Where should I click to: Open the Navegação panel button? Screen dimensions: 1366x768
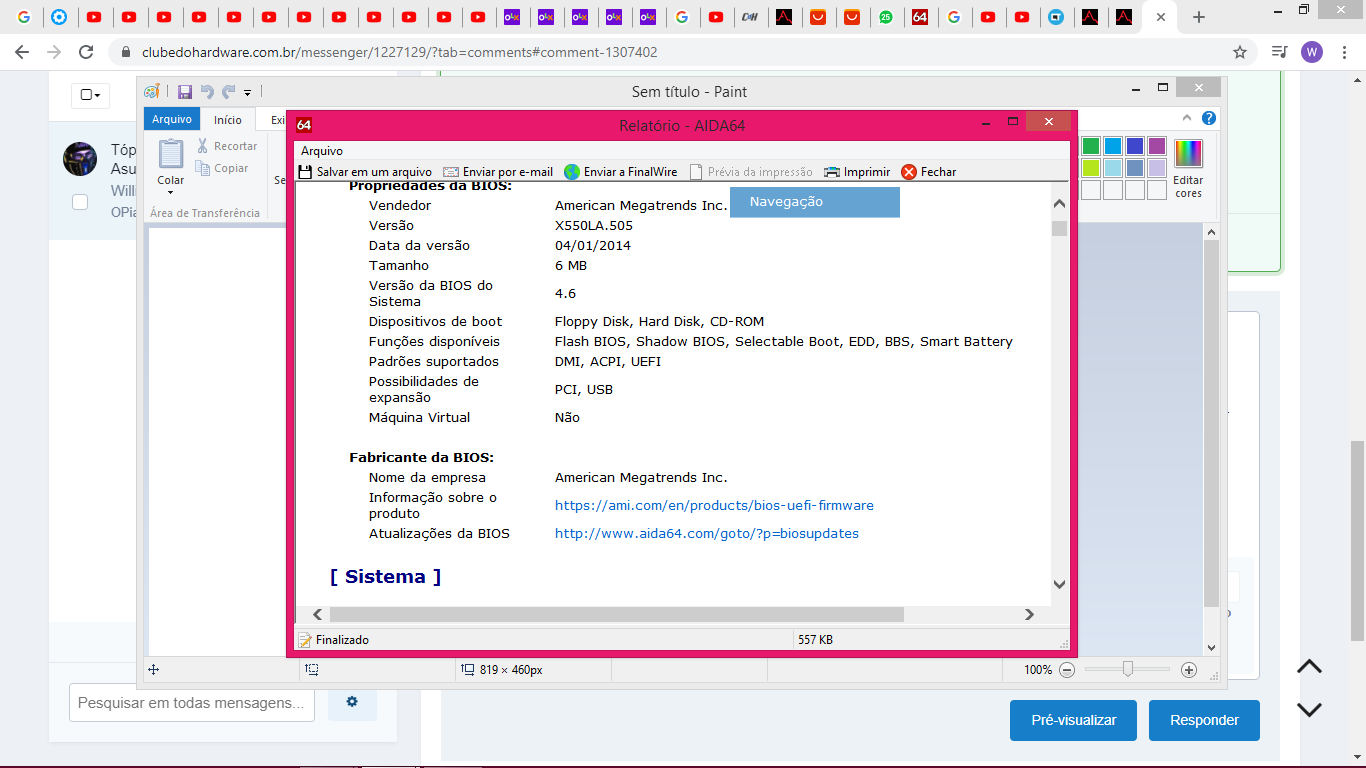(x=815, y=202)
